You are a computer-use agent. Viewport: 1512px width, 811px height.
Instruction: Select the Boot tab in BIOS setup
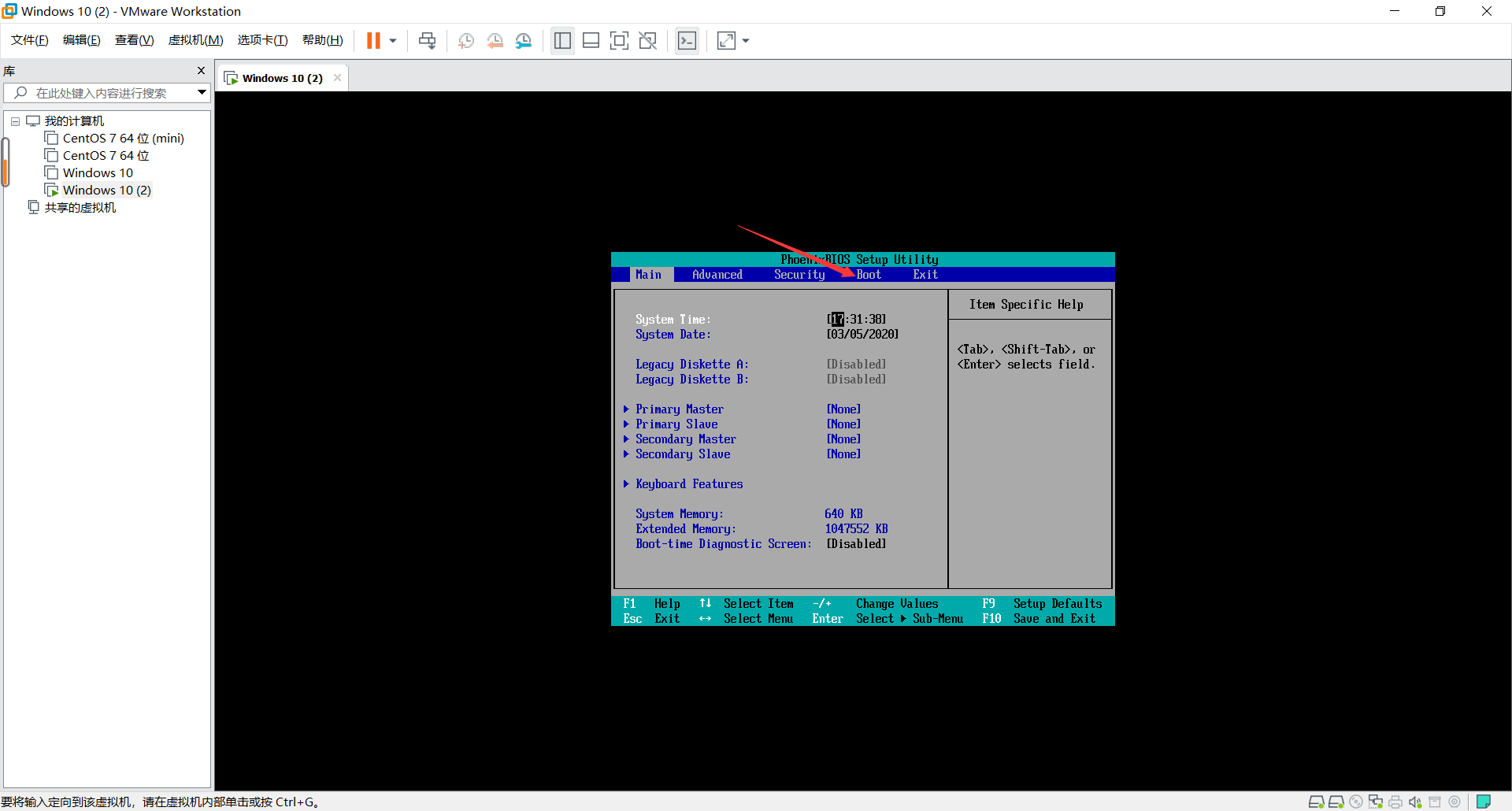click(x=869, y=275)
